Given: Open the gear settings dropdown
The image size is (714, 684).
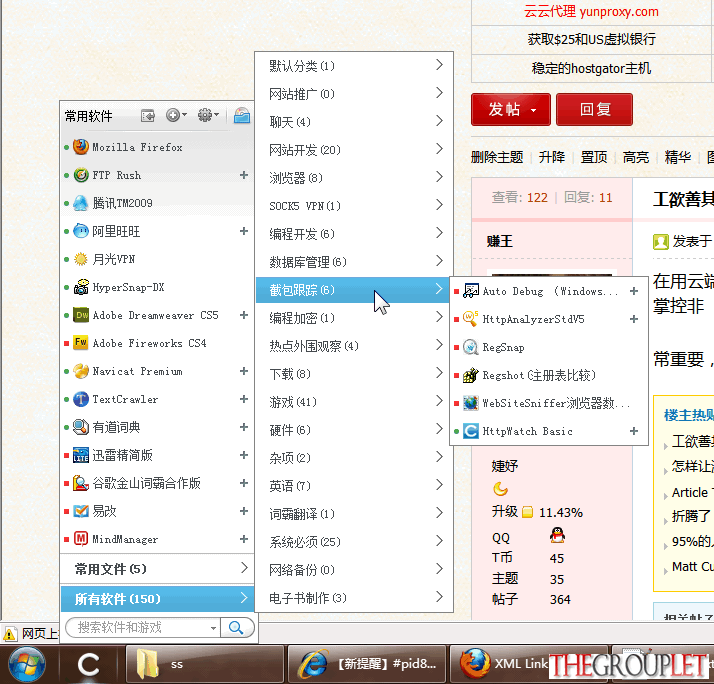Looking at the screenshot, I should [x=208, y=115].
